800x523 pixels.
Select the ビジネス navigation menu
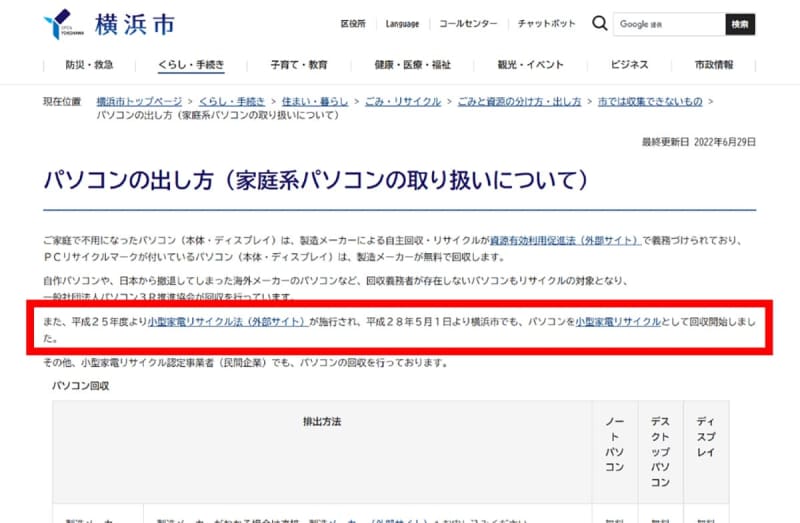[630, 65]
